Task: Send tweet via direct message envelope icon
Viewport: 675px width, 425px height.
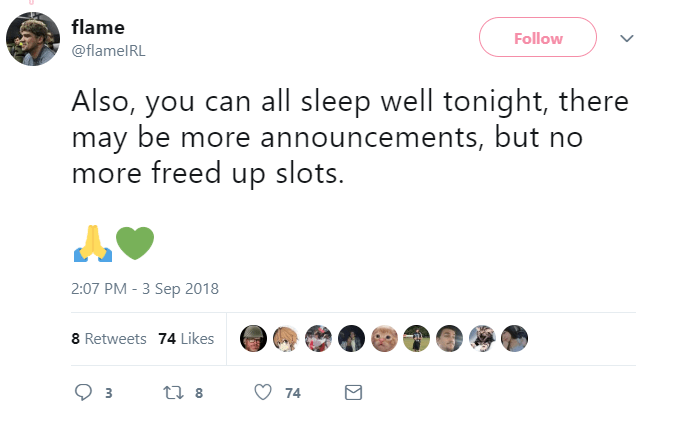Action: (x=351, y=393)
